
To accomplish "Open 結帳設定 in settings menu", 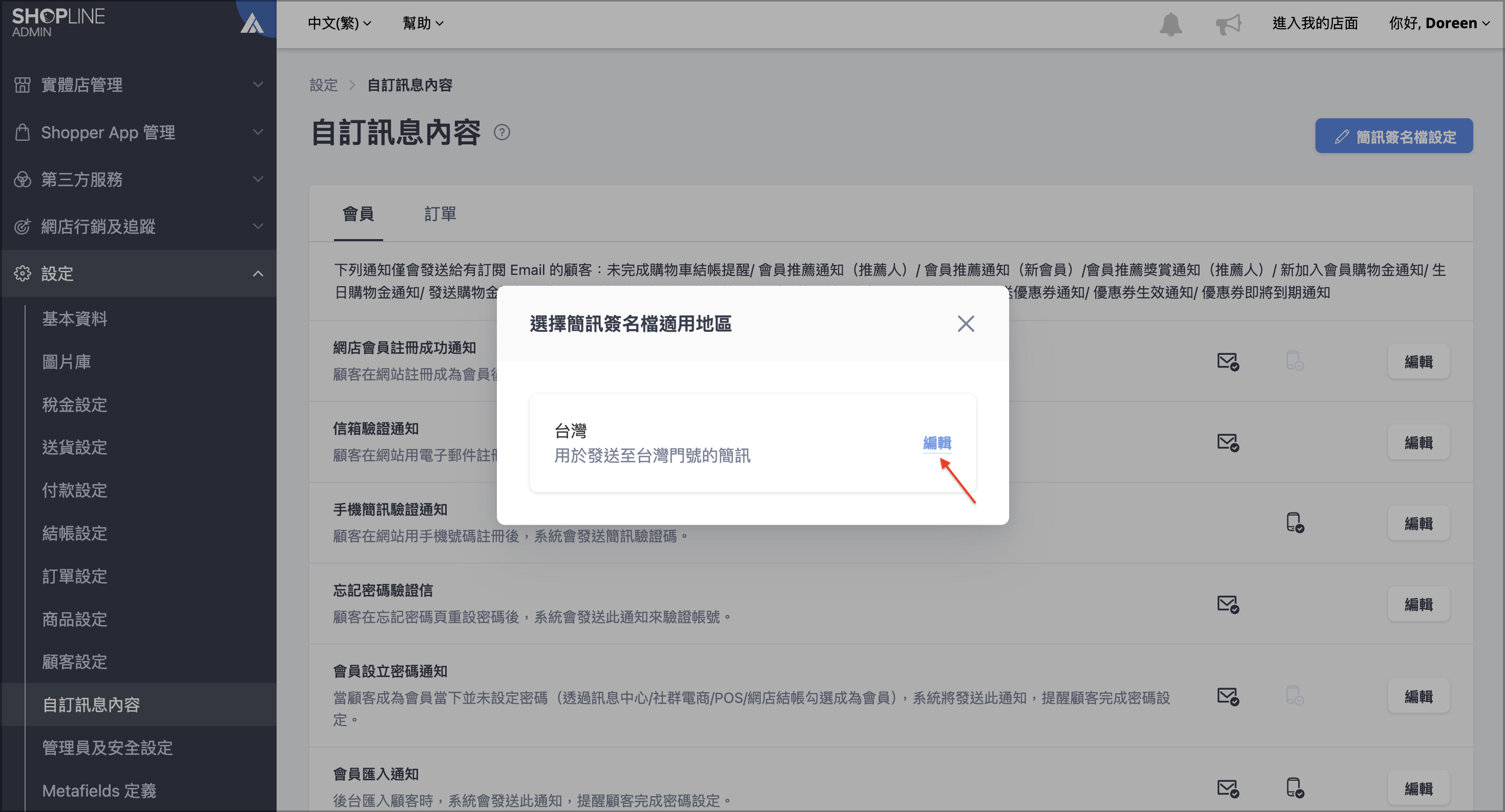I will point(75,533).
